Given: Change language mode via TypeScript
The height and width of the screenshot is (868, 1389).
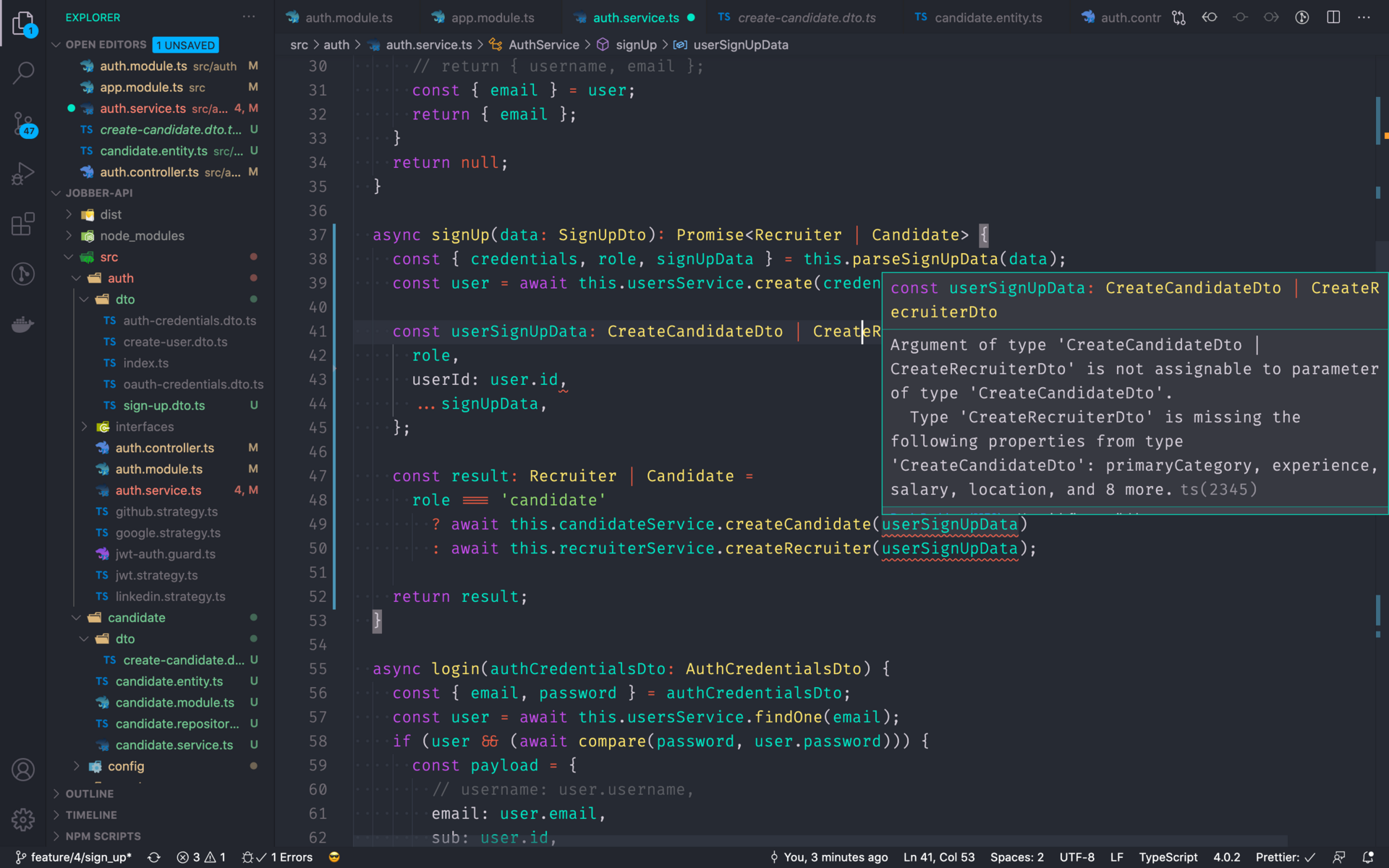Looking at the screenshot, I should [x=1168, y=857].
